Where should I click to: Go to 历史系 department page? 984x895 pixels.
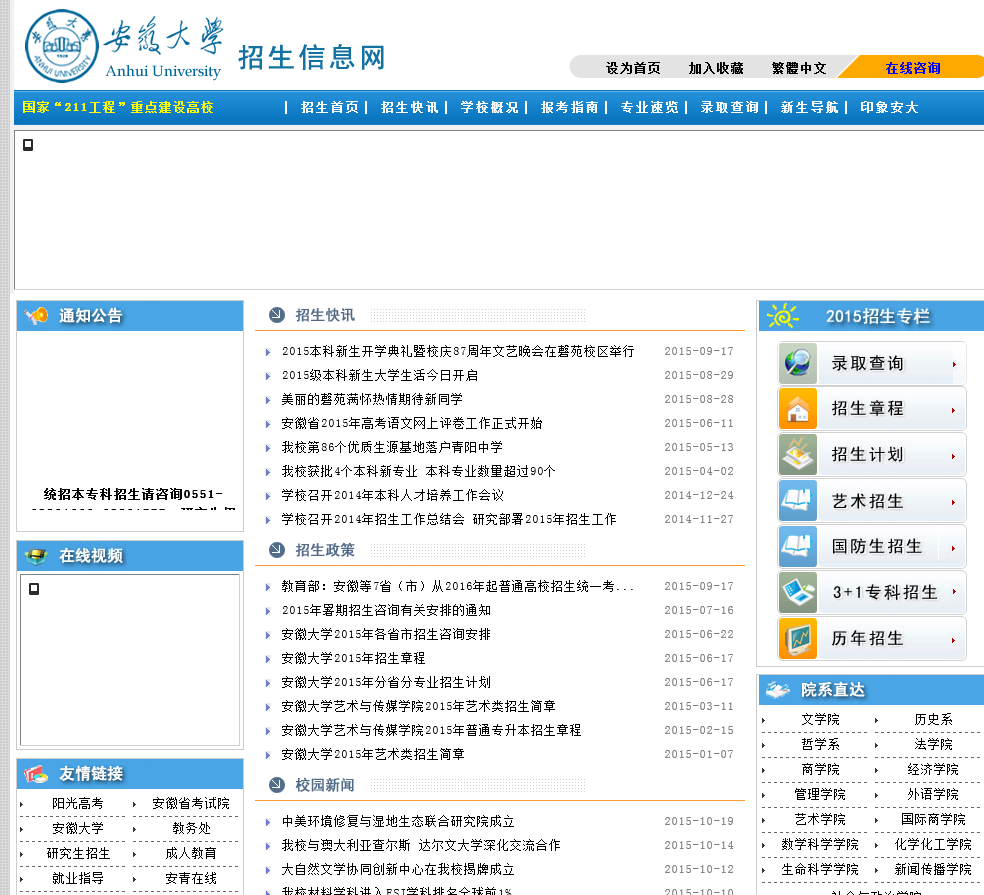pyautogui.click(x=933, y=719)
